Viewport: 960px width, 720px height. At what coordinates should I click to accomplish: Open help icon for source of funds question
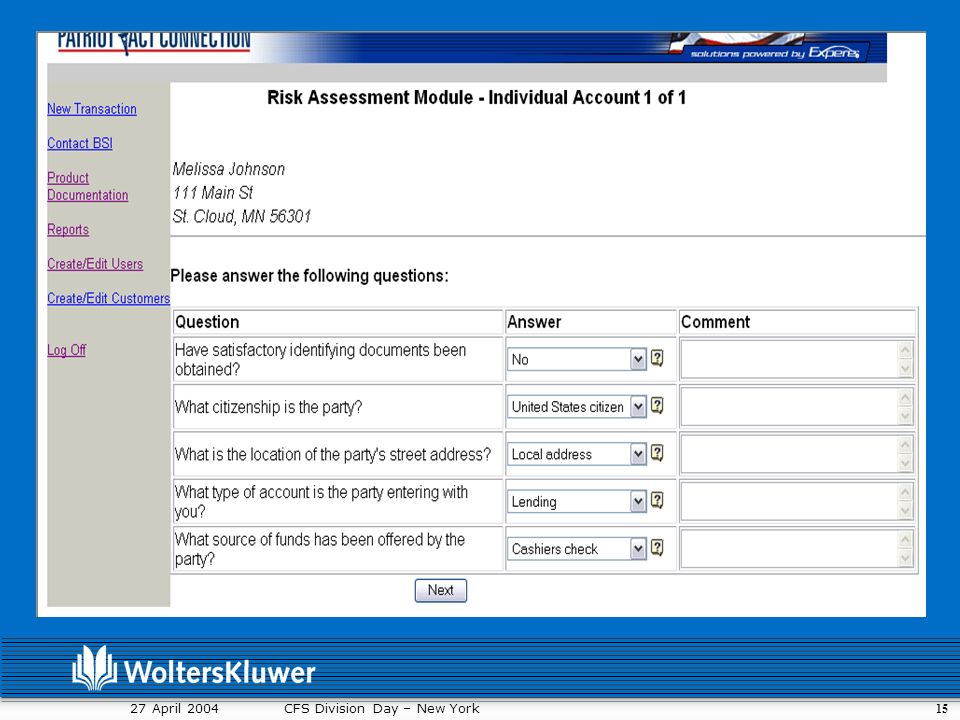click(657, 547)
